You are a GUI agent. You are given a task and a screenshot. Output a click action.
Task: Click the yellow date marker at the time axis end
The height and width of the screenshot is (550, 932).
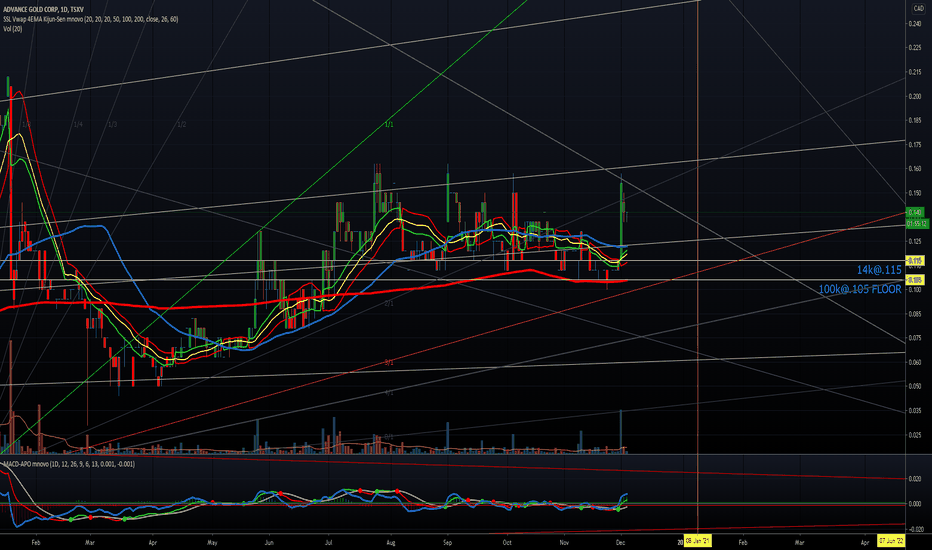pos(891,541)
